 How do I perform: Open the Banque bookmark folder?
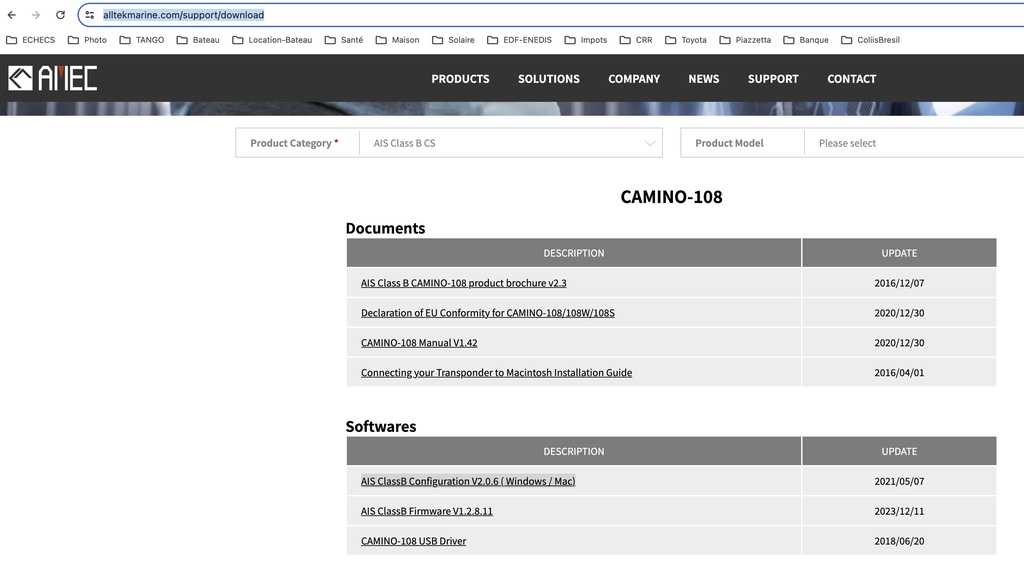(806, 40)
